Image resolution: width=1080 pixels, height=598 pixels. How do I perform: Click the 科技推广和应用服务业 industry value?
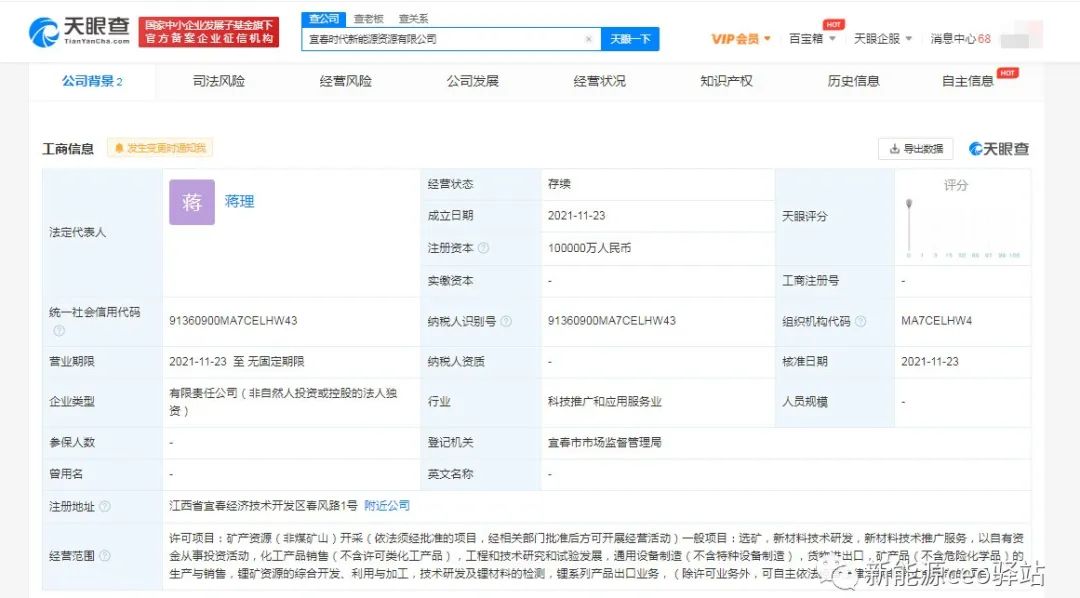click(x=605, y=402)
